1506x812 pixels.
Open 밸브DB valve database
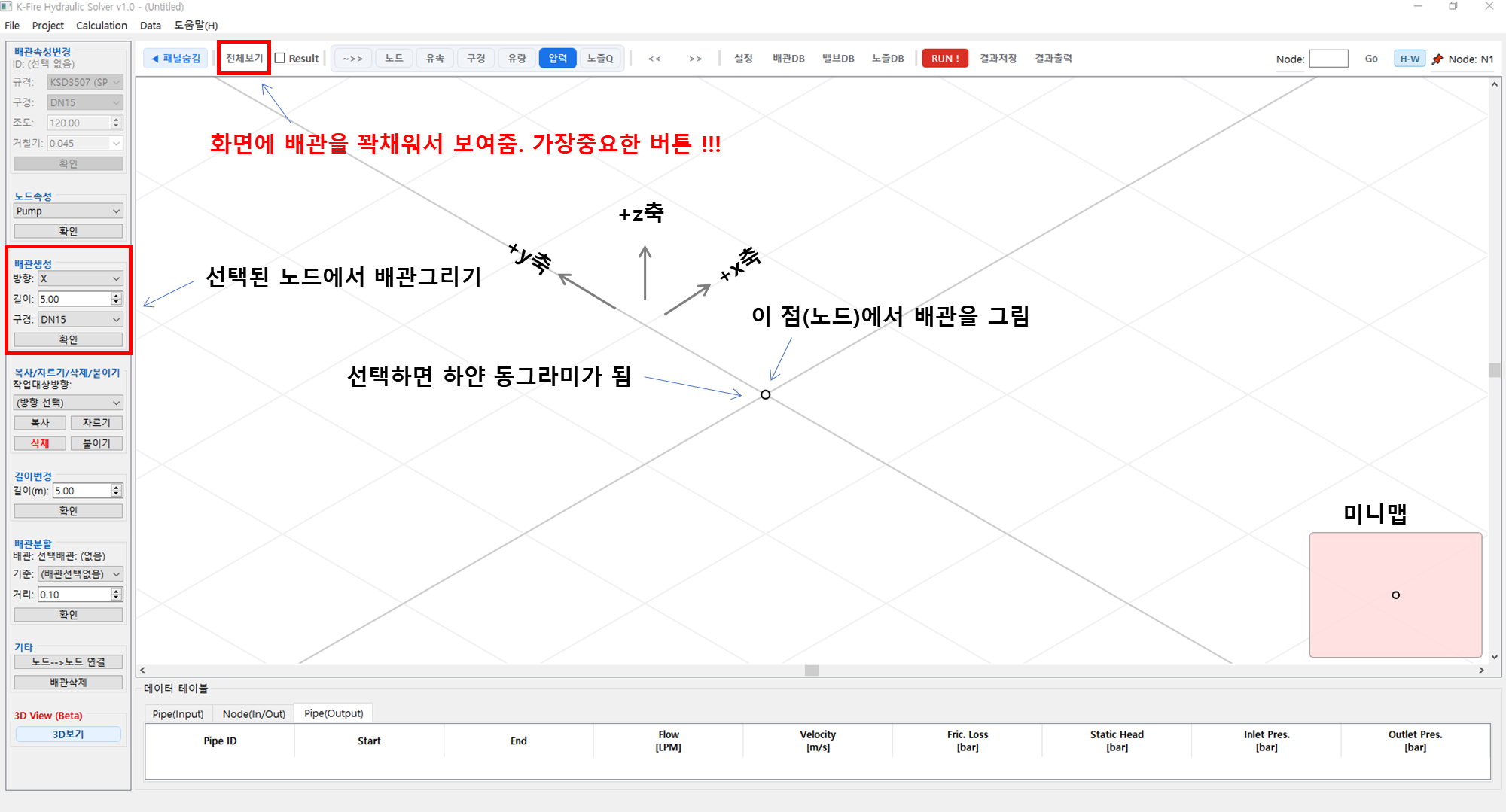click(x=838, y=59)
